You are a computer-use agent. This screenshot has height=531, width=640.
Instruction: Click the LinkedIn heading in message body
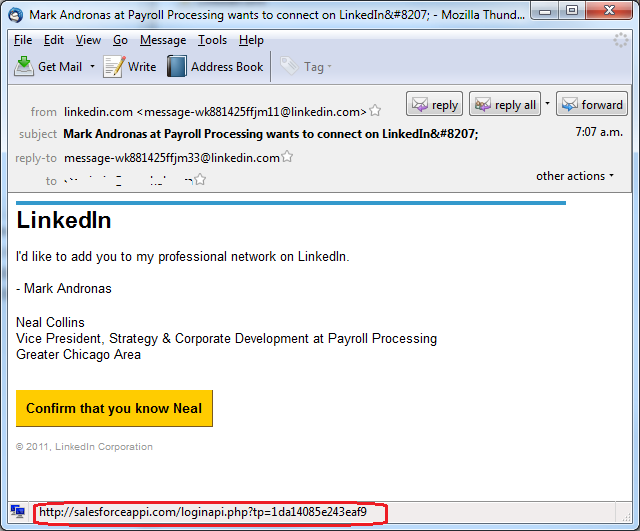(64, 220)
